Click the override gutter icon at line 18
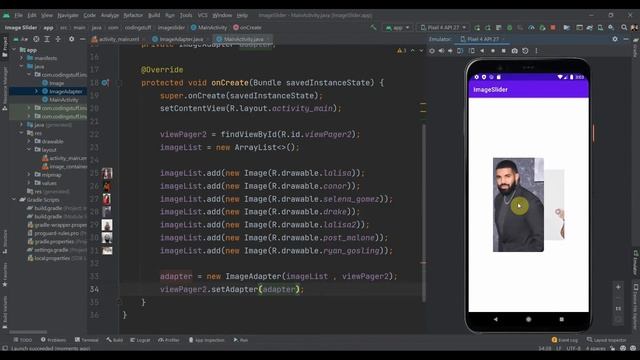 105,82
